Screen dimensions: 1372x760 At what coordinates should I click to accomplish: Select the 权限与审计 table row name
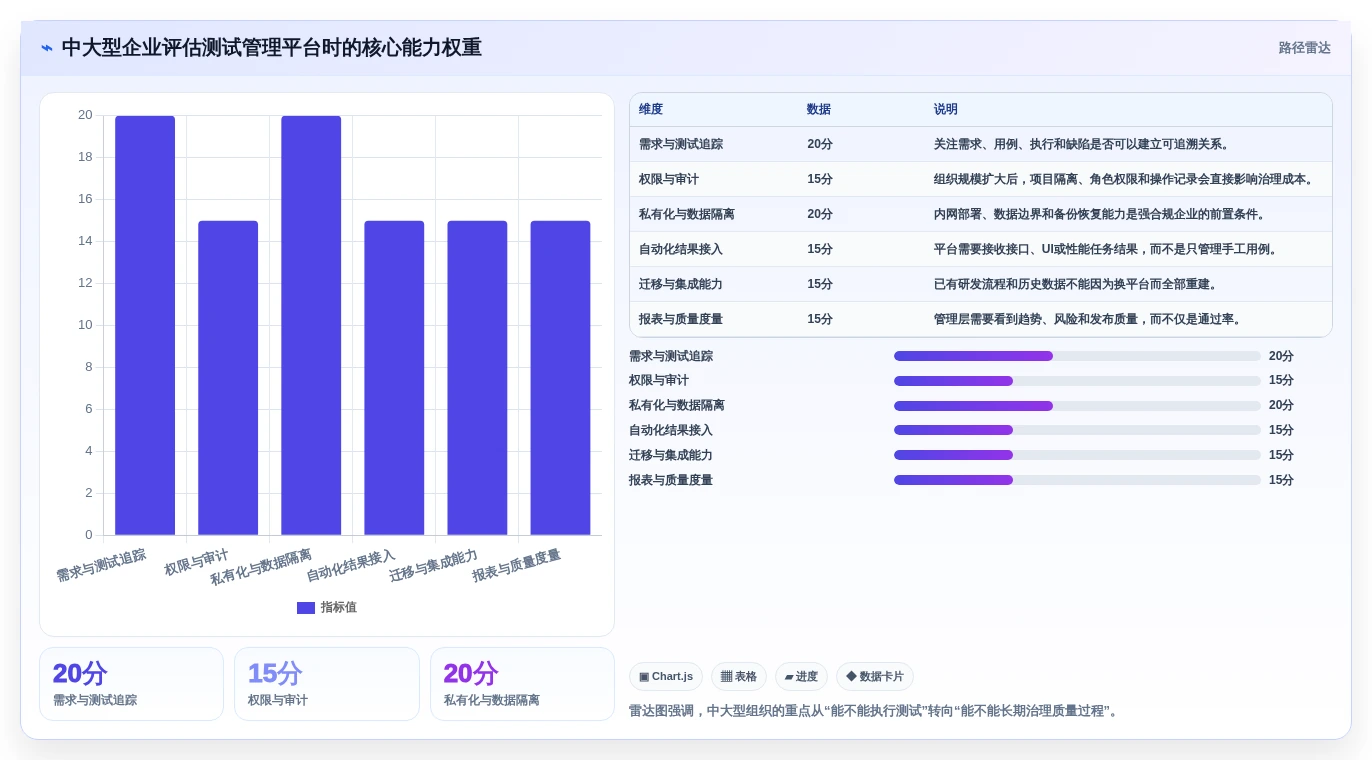669,179
